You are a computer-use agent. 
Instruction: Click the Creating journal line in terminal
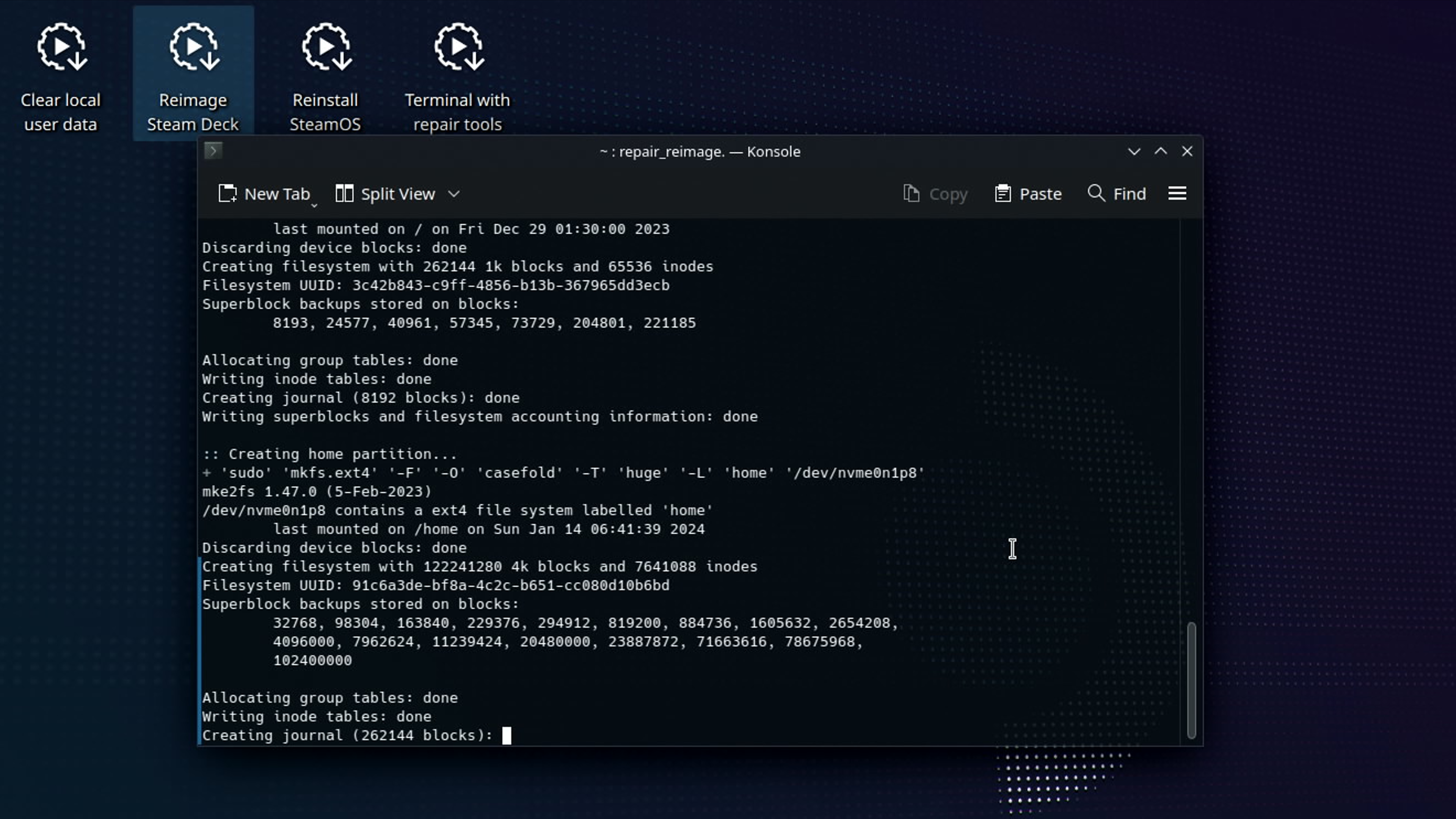coord(348,735)
